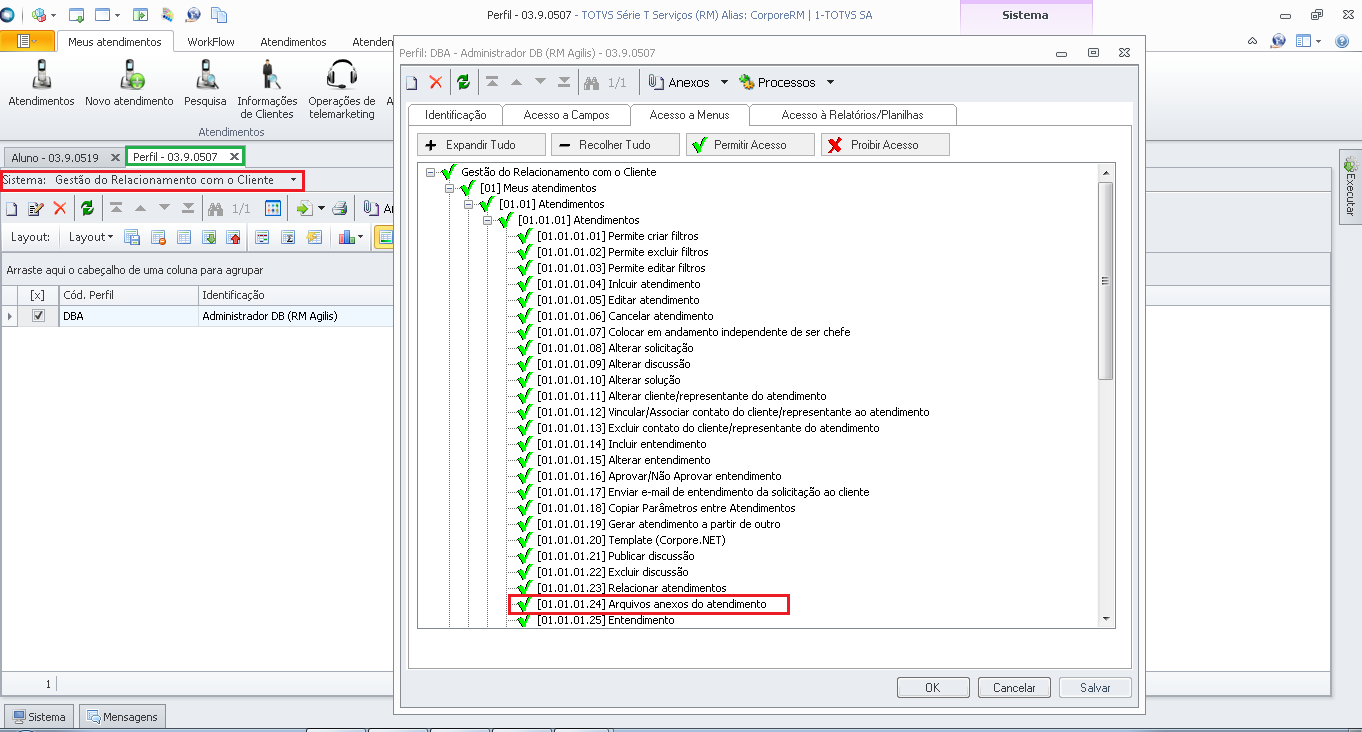Collapse [01.01.01] Atendimentos tree node
1362x732 pixels.
(487, 220)
